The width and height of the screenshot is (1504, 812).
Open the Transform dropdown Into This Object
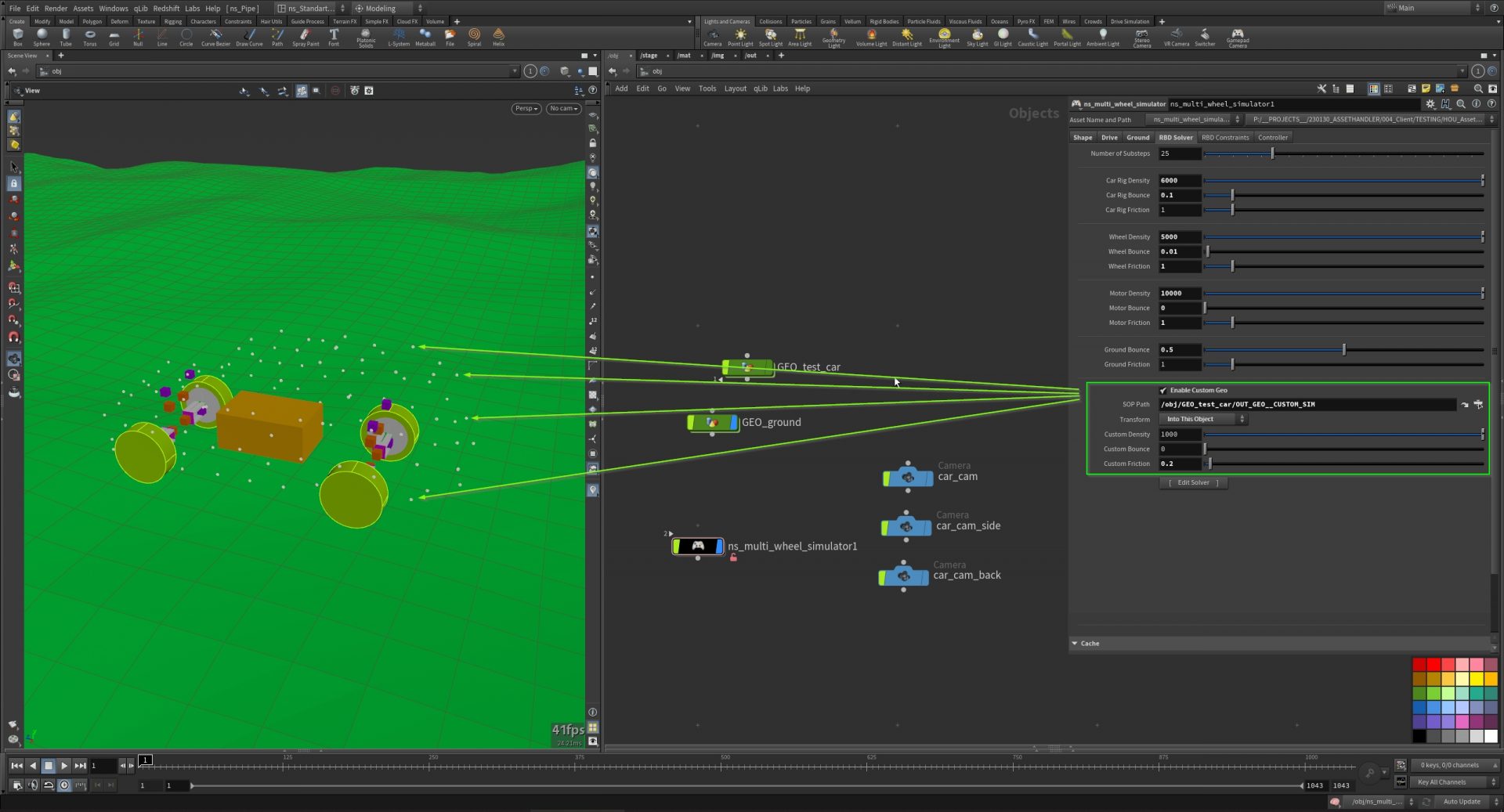pyautogui.click(x=1202, y=420)
